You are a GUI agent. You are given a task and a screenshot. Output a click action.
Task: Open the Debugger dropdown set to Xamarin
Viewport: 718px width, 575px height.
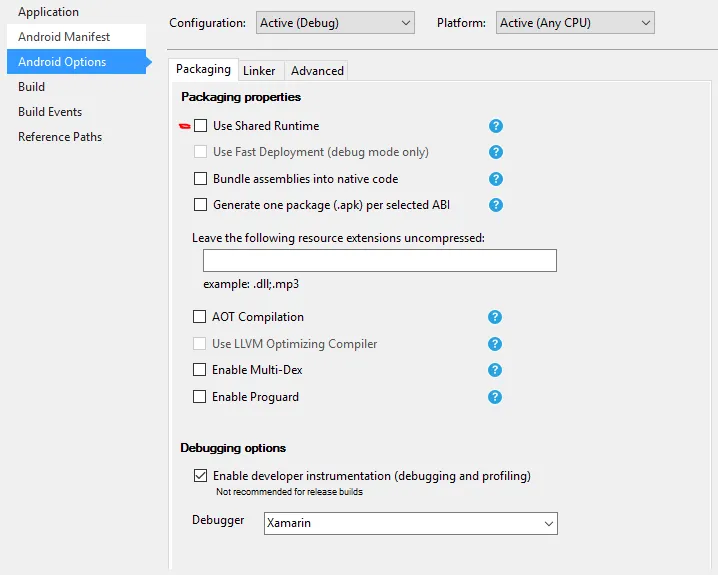coord(410,523)
